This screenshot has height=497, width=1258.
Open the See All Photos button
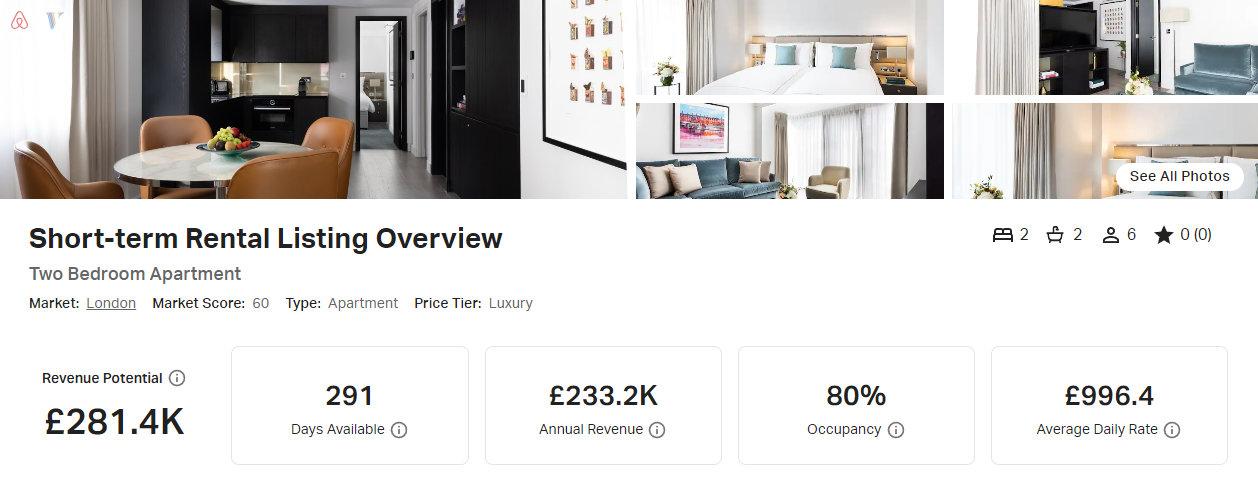click(1179, 176)
